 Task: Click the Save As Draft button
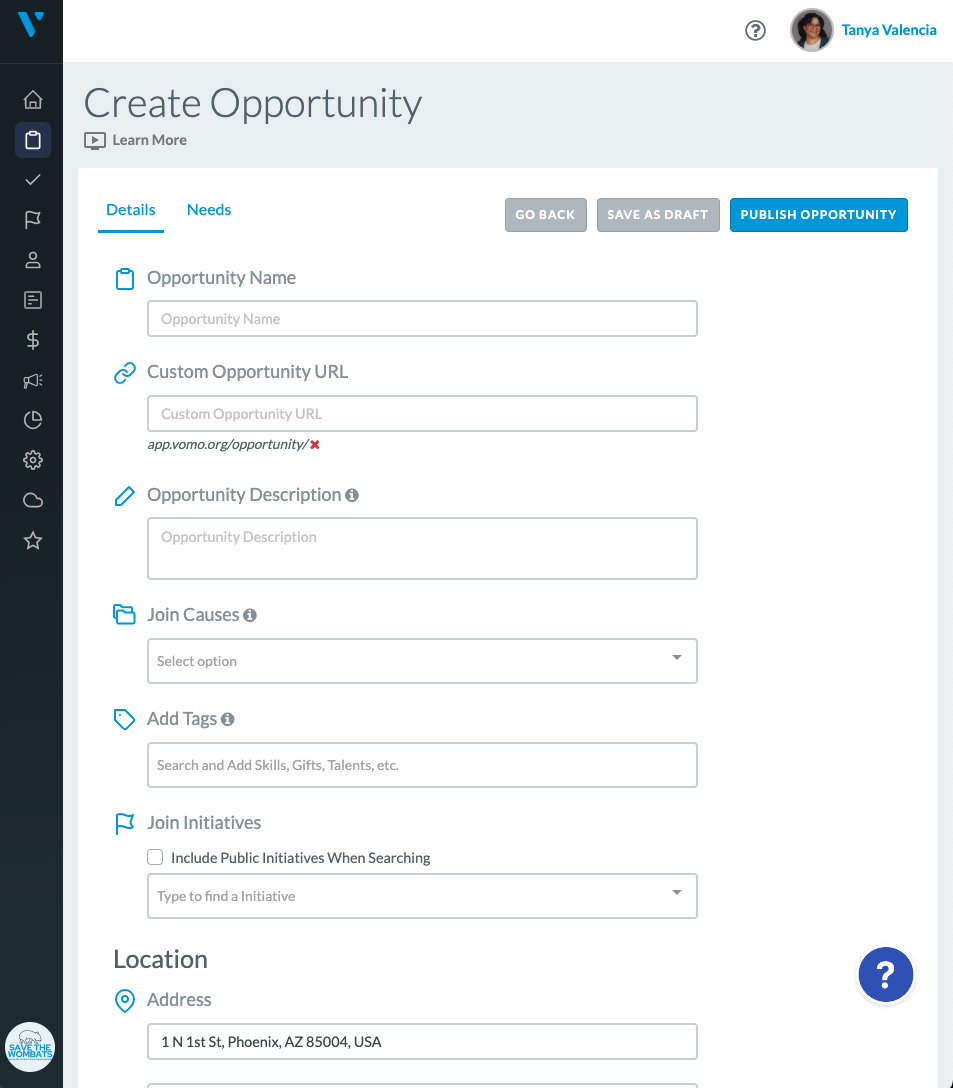click(658, 215)
